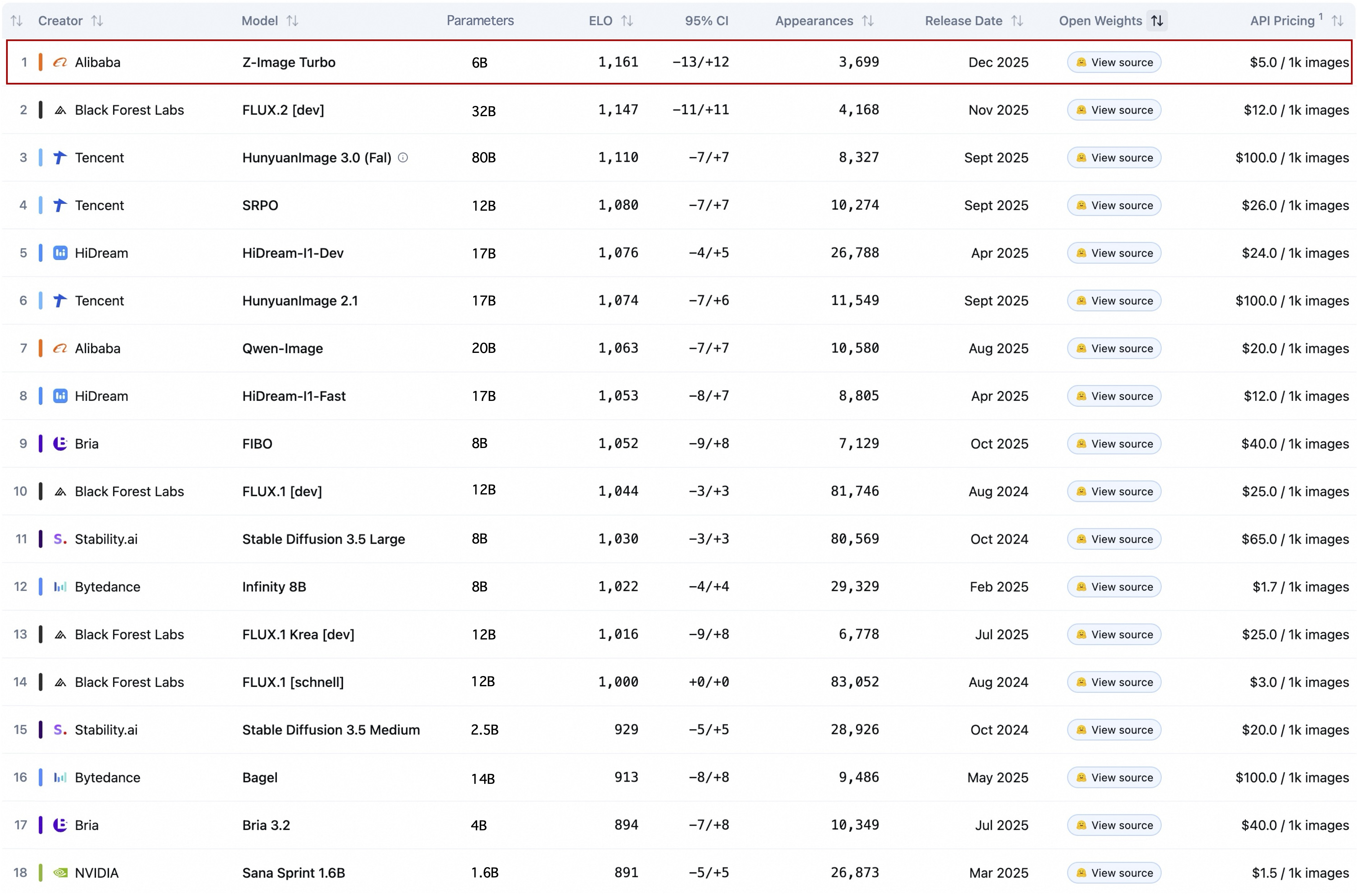Screen dimensions: 1357x896
Task: Sort table by ELO column
Action: [627, 21]
